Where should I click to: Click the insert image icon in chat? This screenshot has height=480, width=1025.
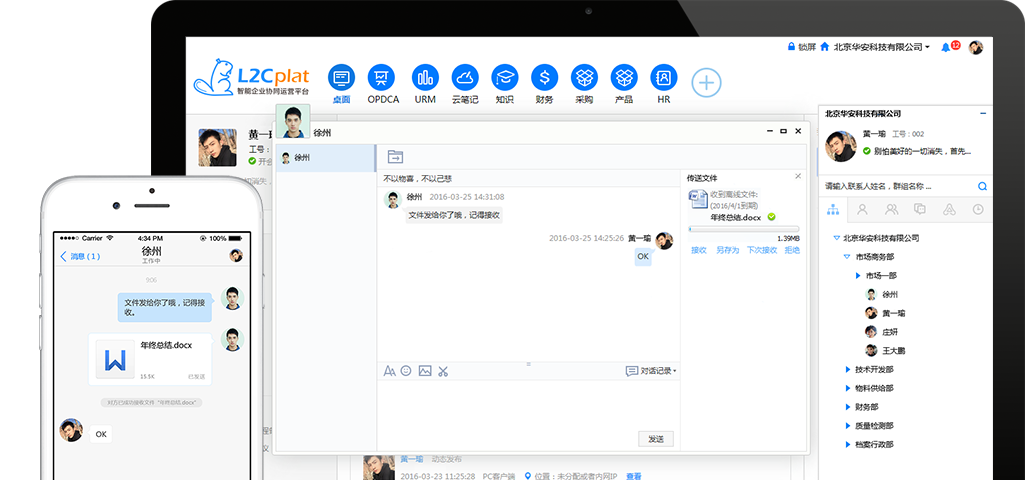point(425,371)
